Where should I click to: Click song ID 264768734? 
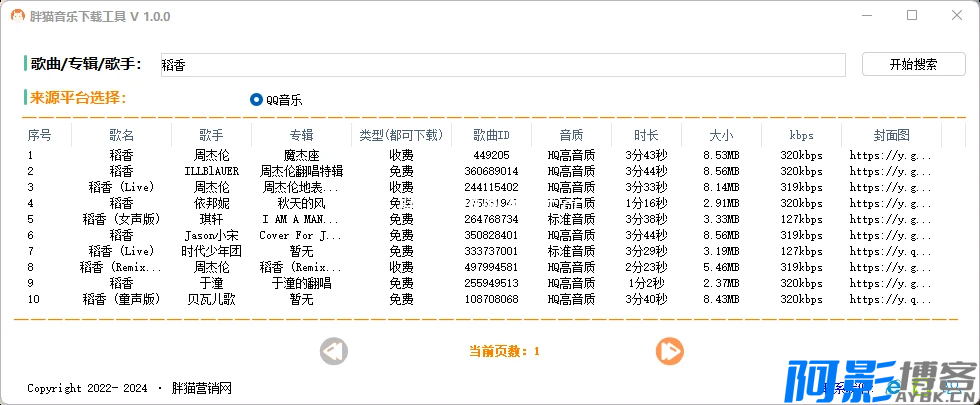491,219
